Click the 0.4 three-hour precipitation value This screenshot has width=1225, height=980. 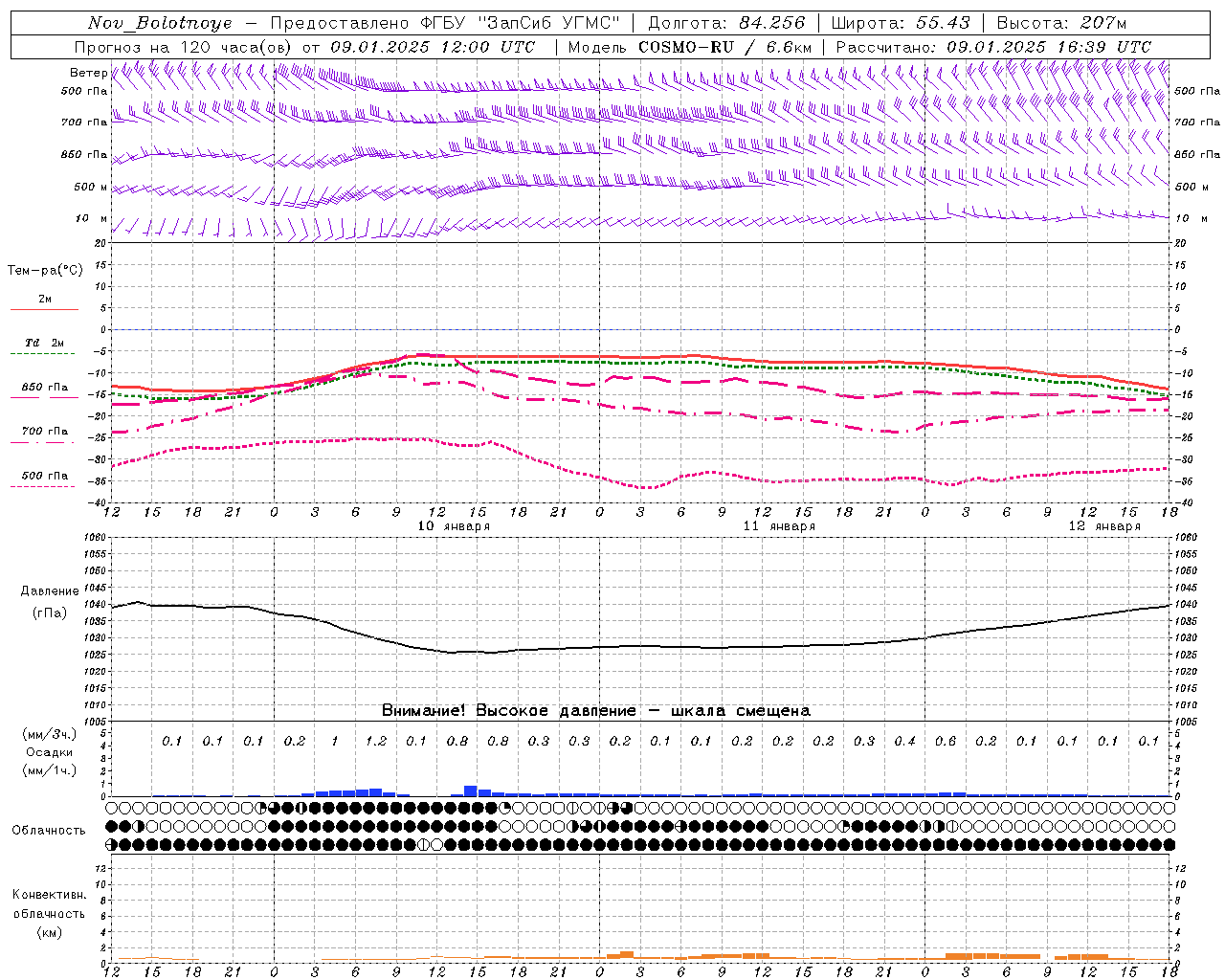click(904, 741)
